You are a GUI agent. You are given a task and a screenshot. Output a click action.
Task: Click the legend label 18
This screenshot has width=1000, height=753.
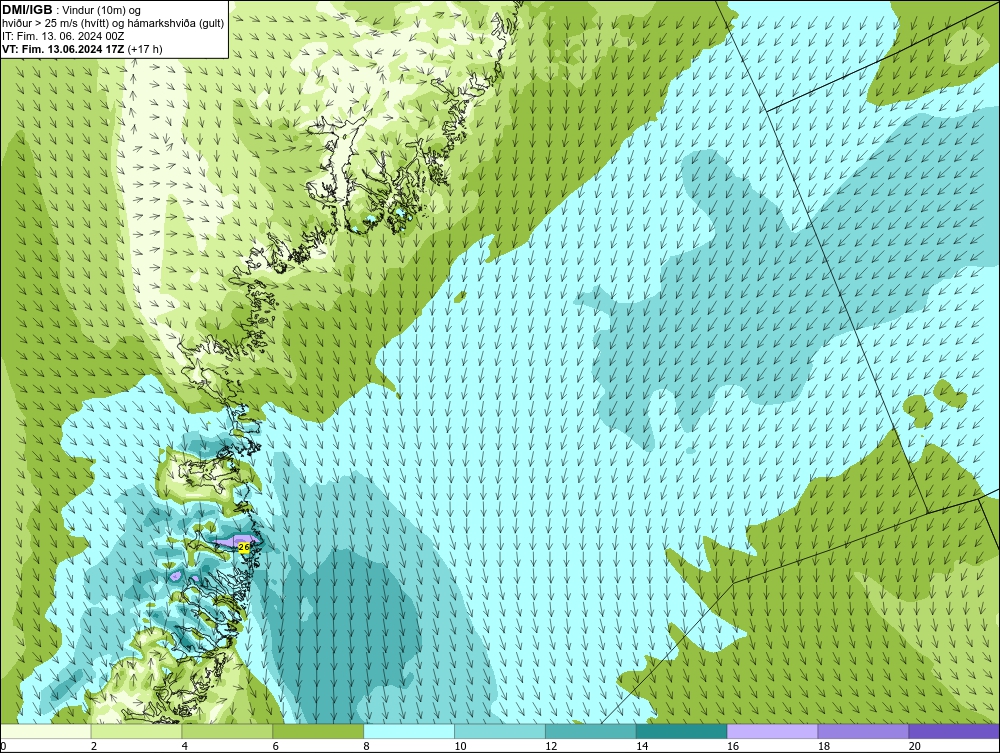point(824,746)
